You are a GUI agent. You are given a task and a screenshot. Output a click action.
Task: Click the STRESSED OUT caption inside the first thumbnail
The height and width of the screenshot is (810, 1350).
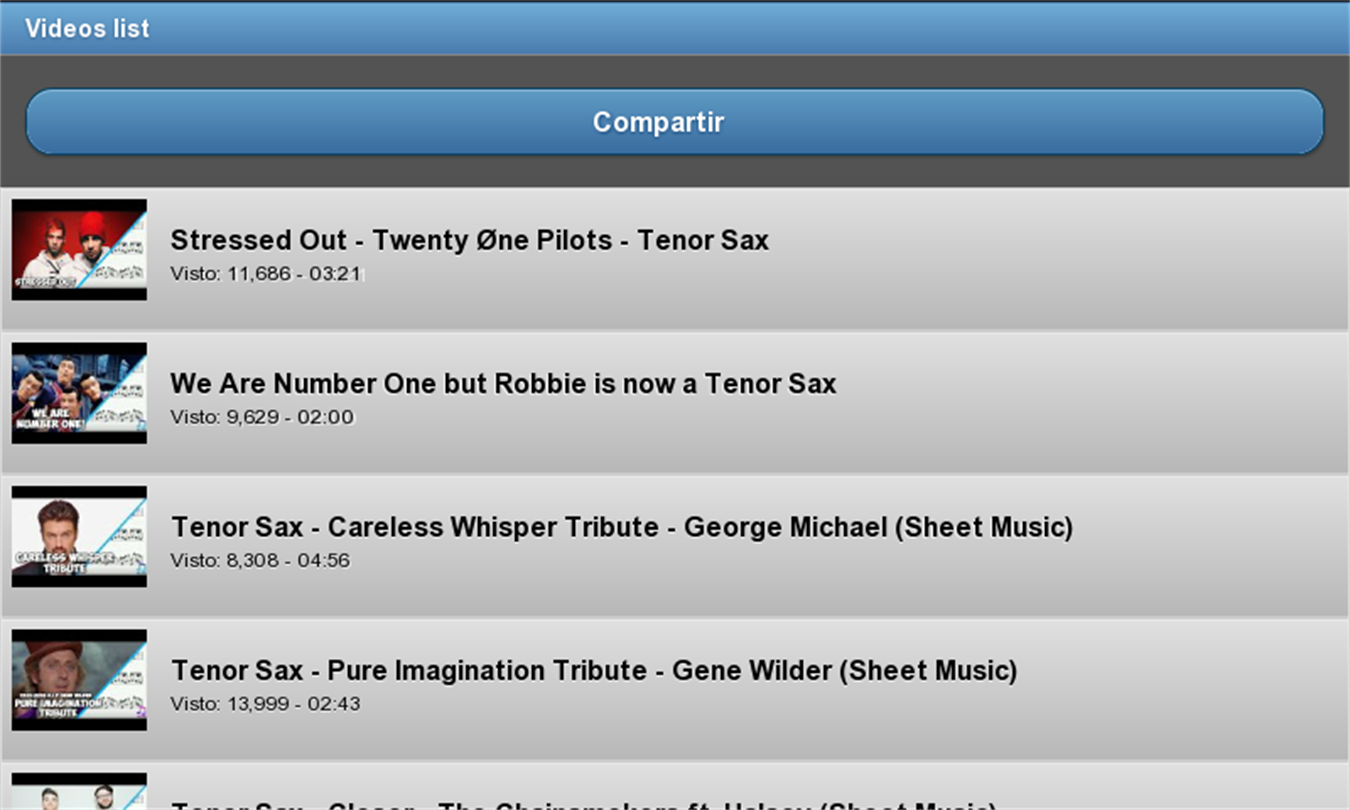[46, 282]
